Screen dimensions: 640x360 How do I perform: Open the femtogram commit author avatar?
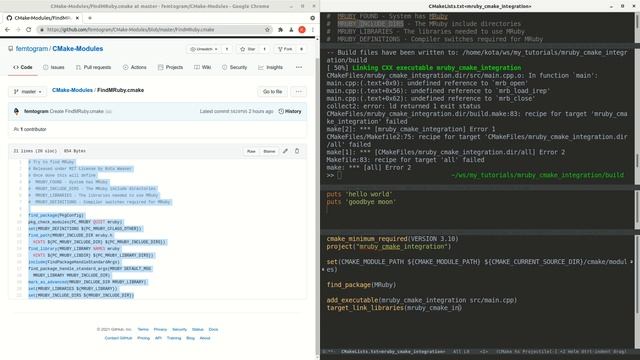click(17, 111)
